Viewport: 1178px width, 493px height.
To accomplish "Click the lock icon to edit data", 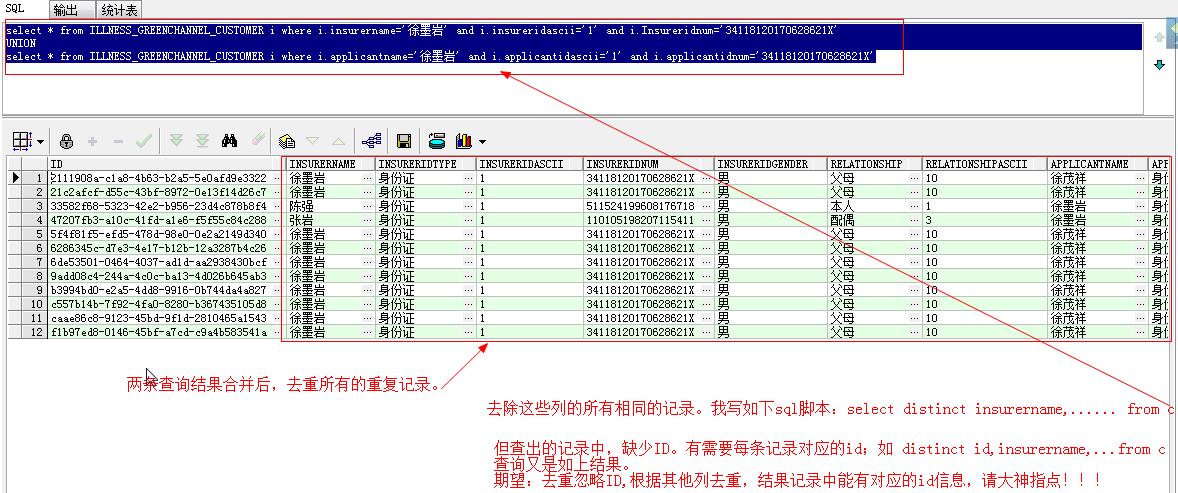I will [66, 141].
